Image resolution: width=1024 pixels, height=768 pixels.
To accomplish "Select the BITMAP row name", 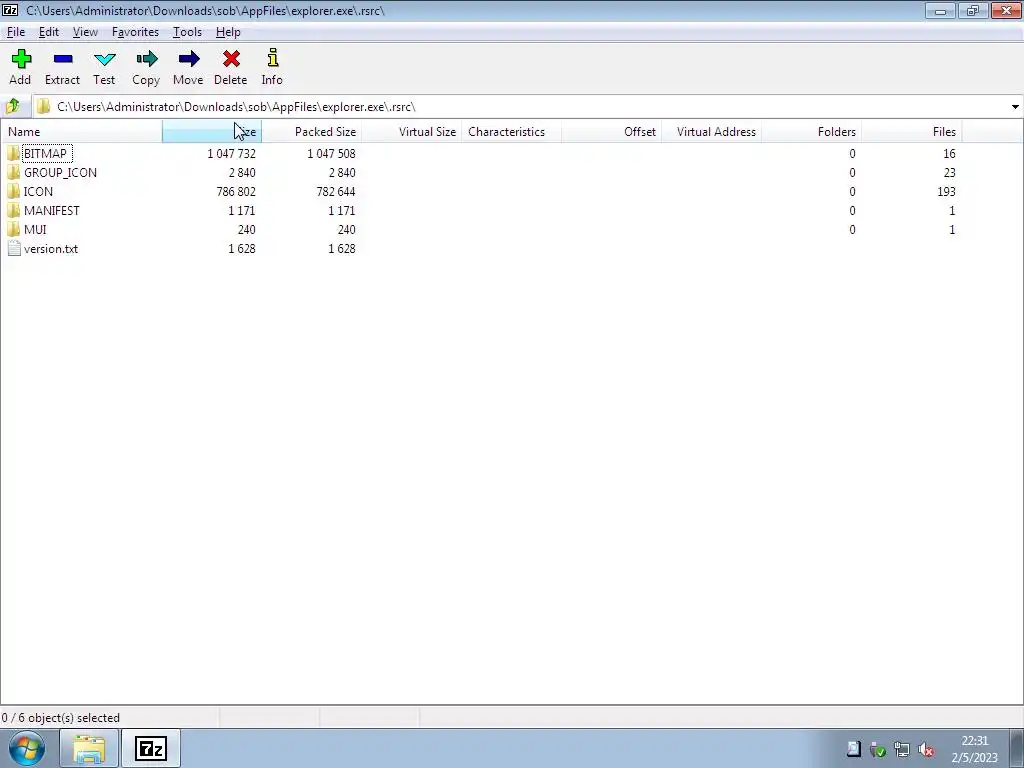I will click(45, 153).
